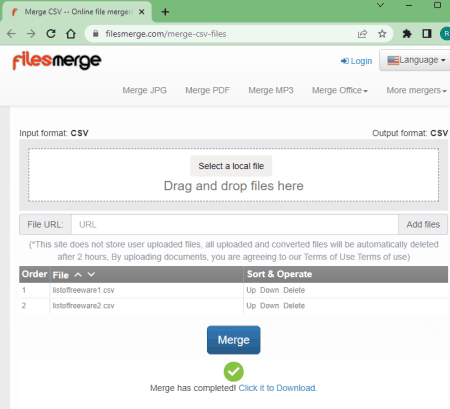Select the listoffreeware1.csv file name
Viewport: 450px width, 409px height.
pyautogui.click(x=83, y=290)
